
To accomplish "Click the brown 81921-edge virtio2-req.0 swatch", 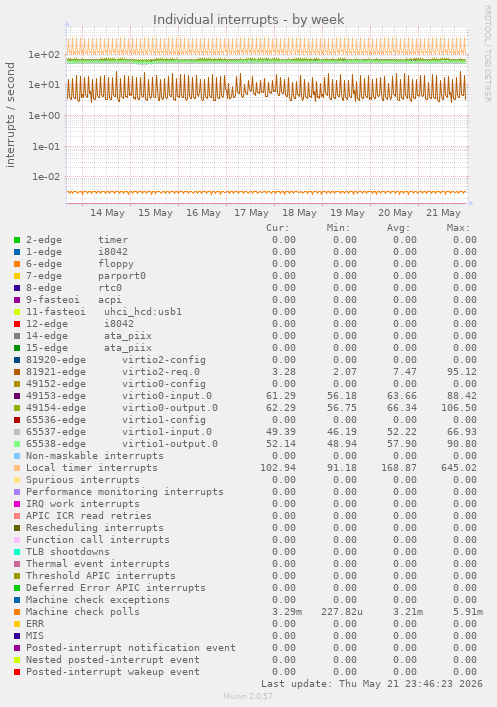I will 17,372.
